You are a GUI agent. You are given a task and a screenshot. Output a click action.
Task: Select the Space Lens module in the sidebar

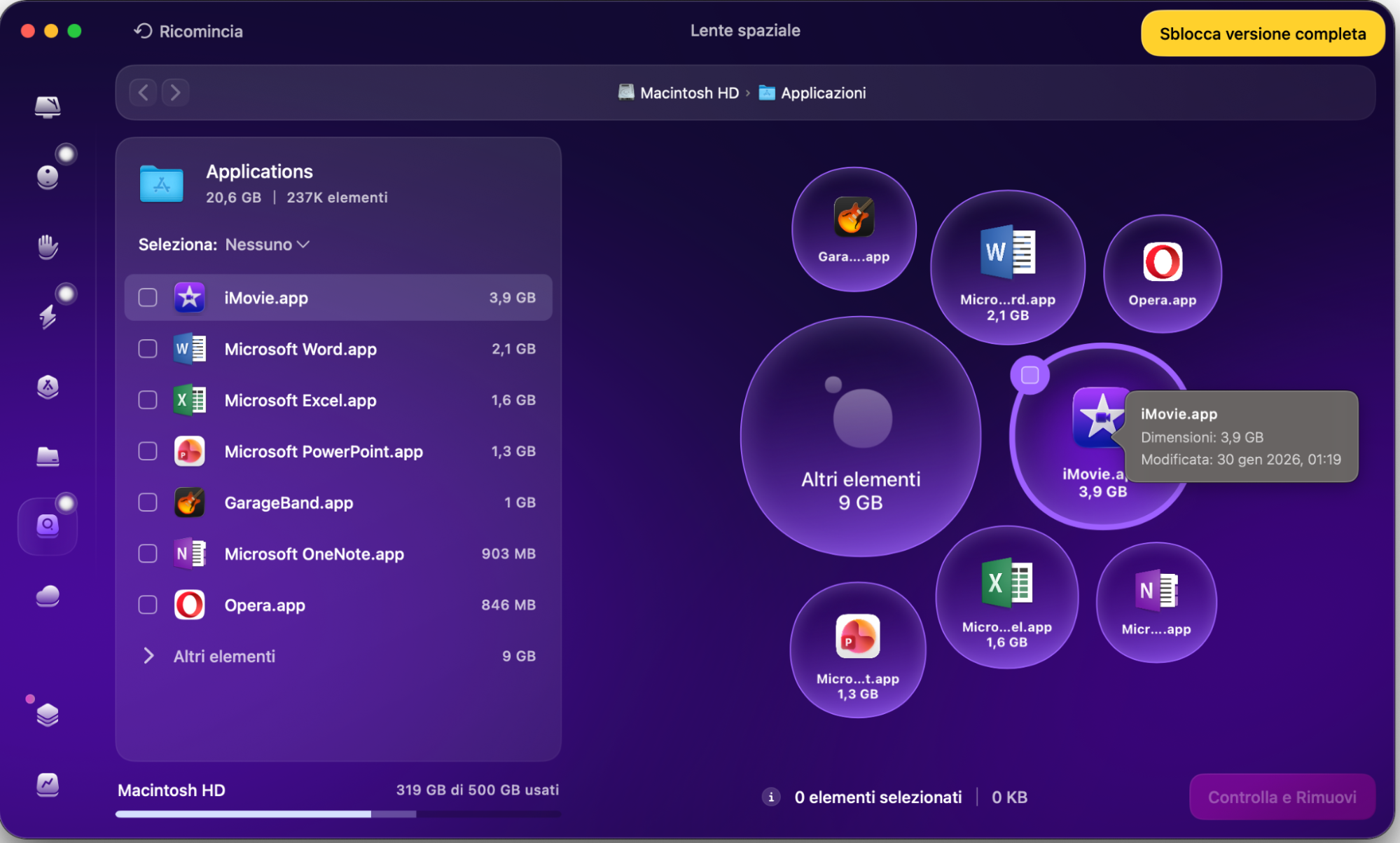click(48, 526)
